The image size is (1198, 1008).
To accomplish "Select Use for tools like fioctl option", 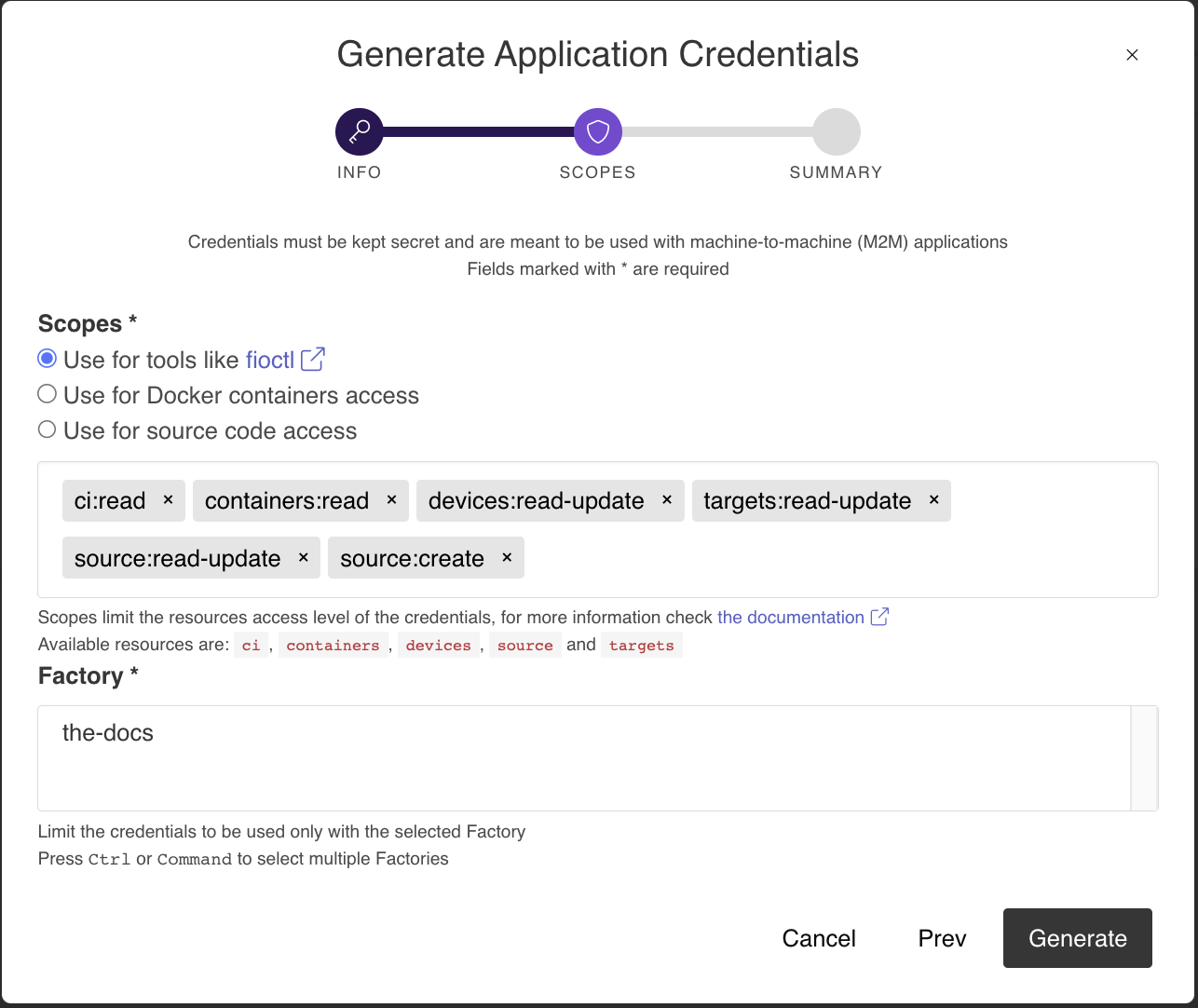I will coord(48,359).
